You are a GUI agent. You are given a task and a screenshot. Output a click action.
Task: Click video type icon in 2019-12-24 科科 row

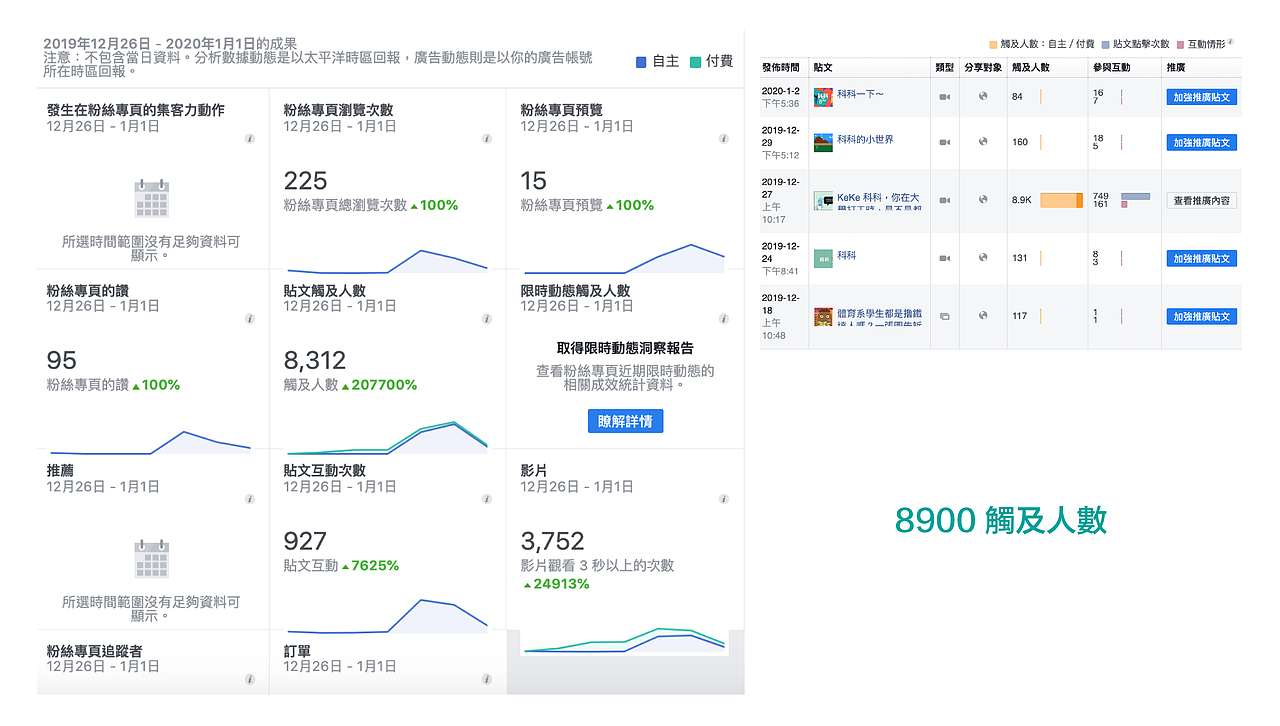[944, 258]
